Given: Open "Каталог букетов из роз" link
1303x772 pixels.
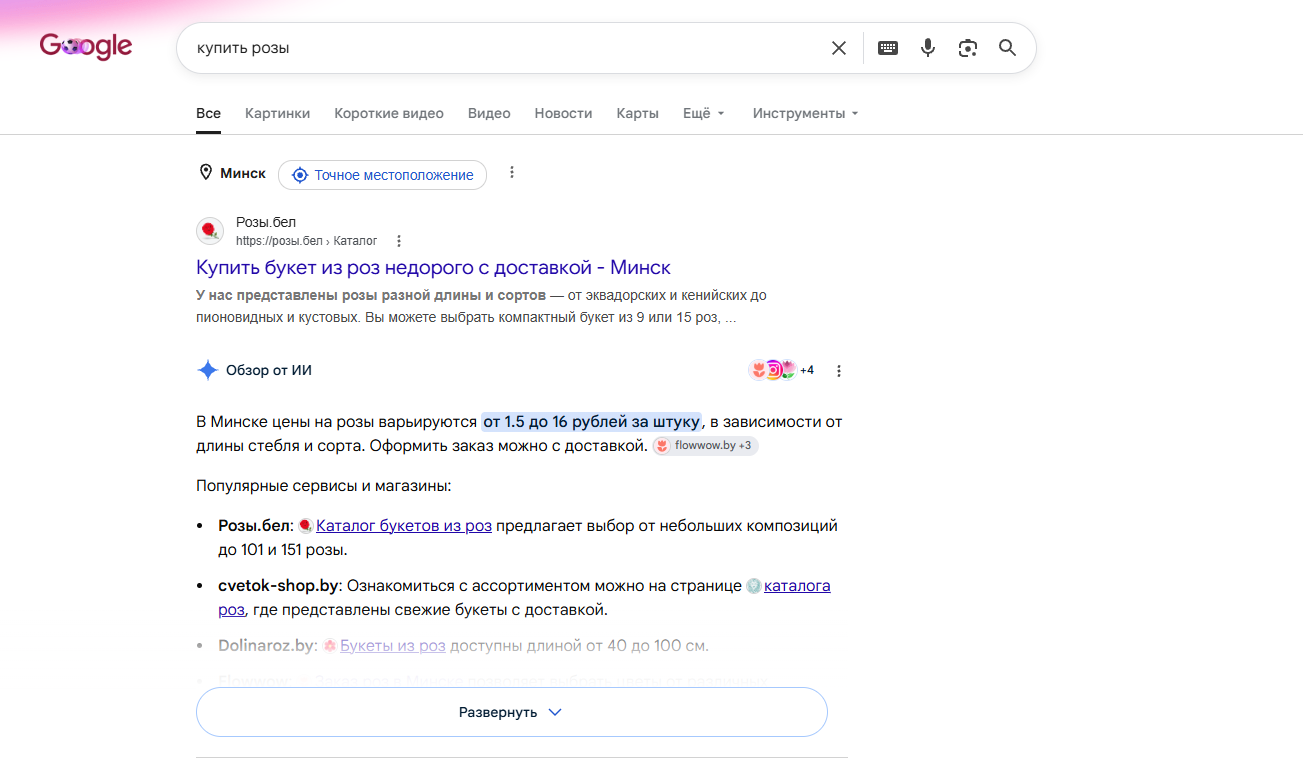Looking at the screenshot, I should pos(404,525).
